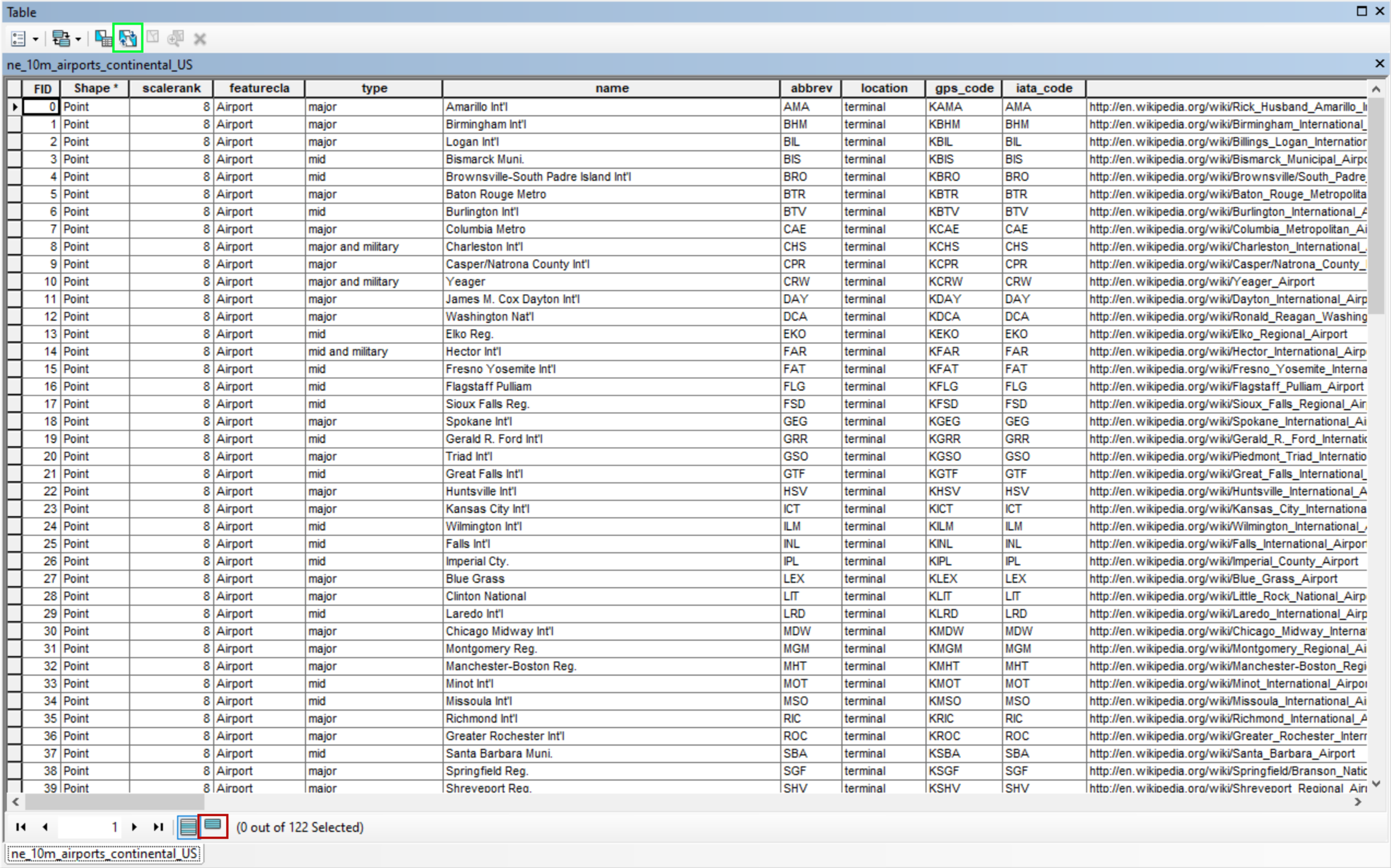
Task: Click the Switch Selection icon
Action: click(127, 39)
